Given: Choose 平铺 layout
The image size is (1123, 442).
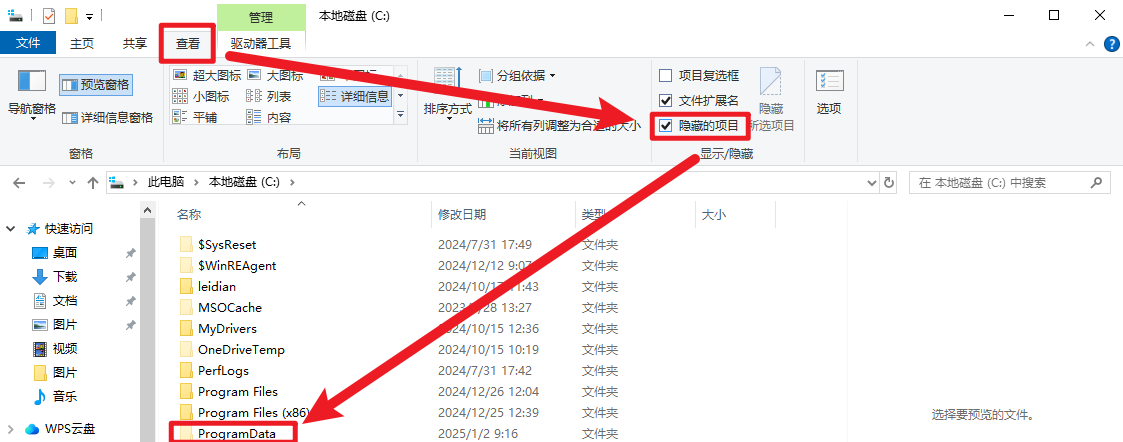Looking at the screenshot, I should [195, 117].
